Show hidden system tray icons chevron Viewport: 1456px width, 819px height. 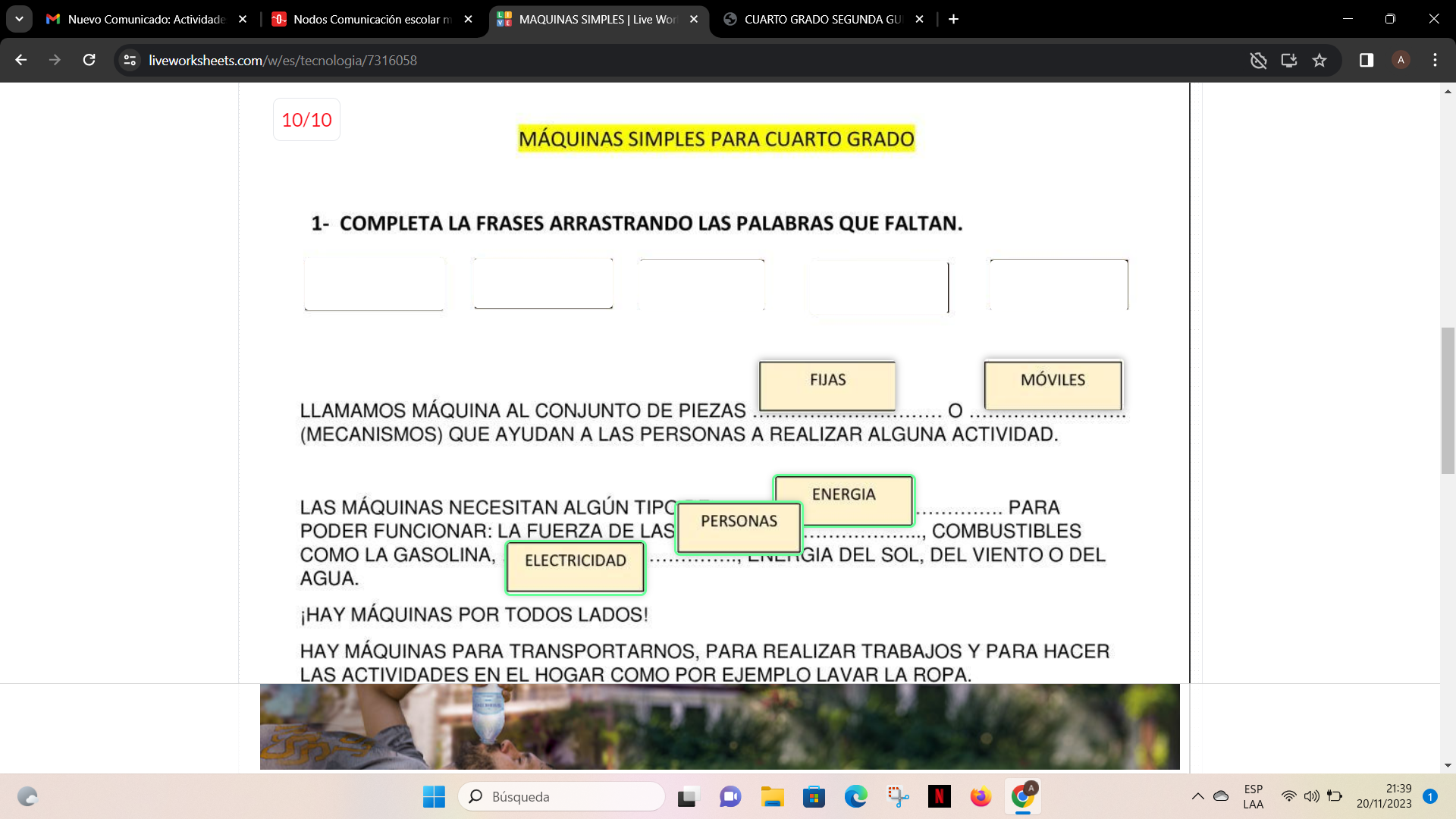point(1197,796)
